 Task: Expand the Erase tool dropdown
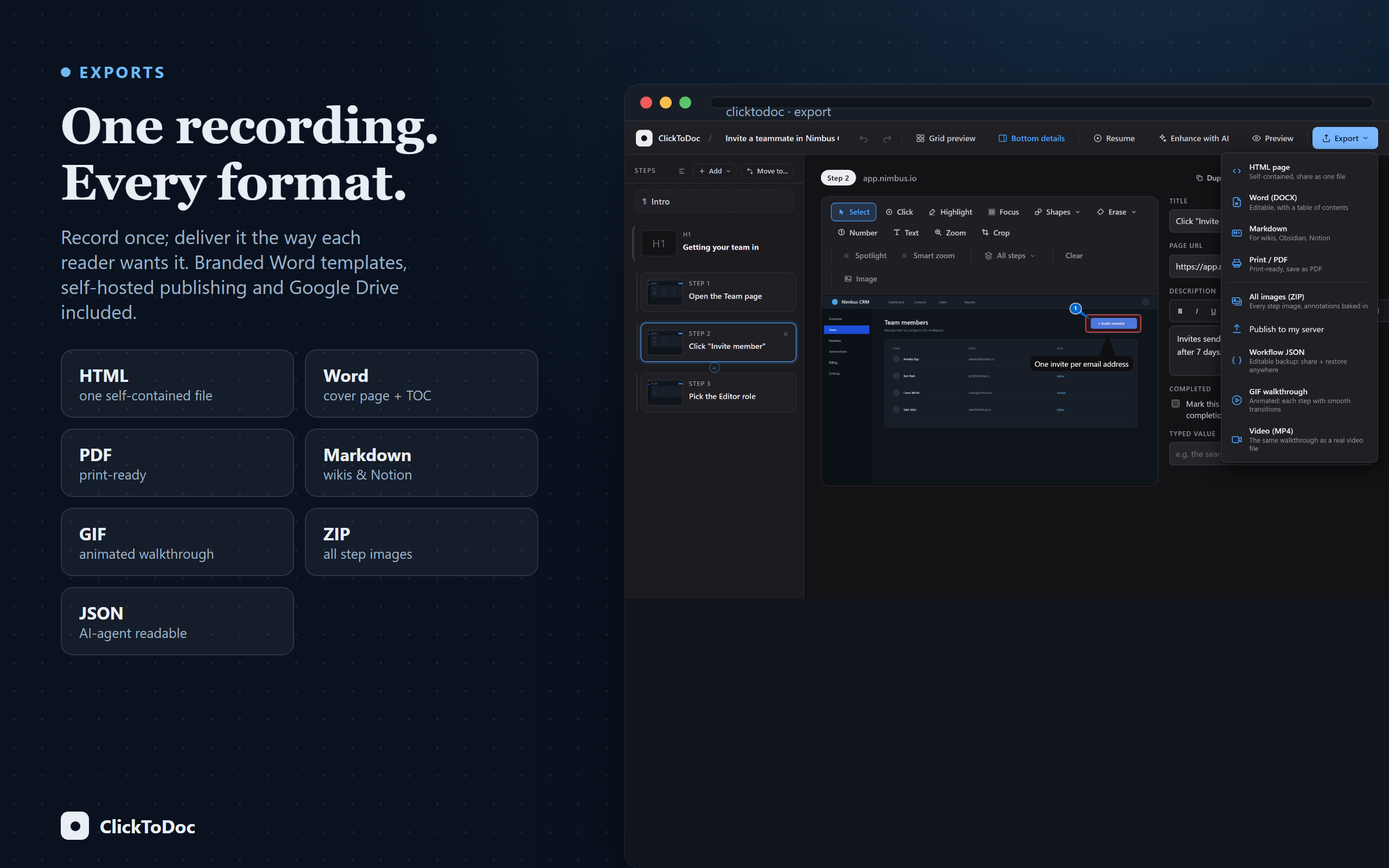(1116, 212)
